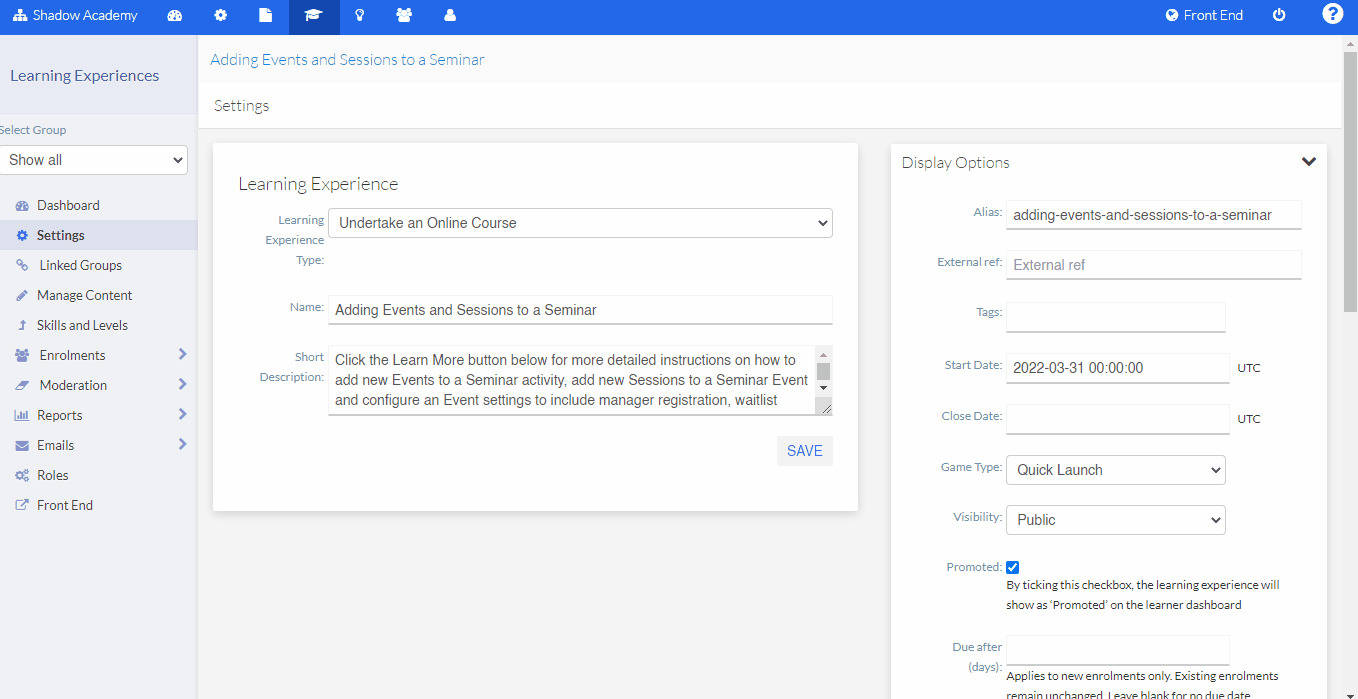Open the Show all group selector

[x=94, y=159]
